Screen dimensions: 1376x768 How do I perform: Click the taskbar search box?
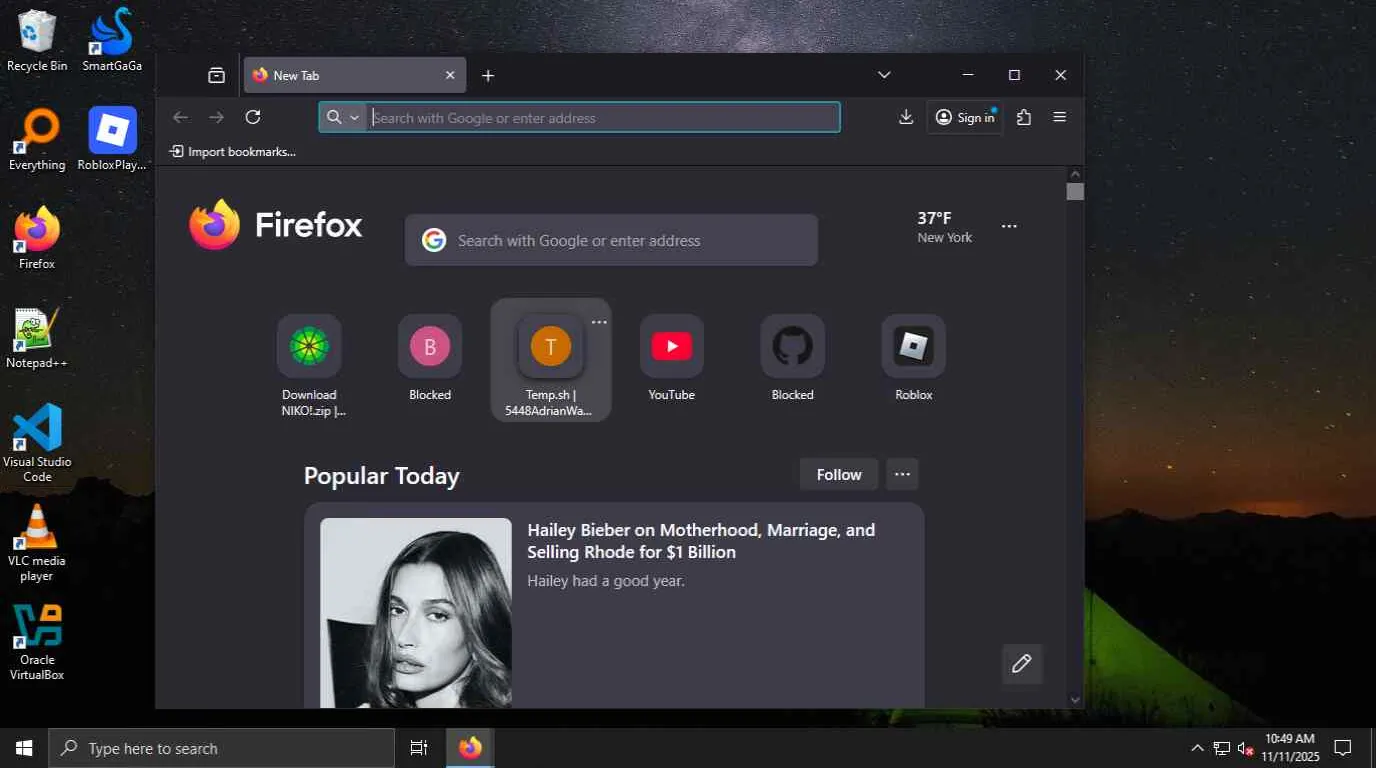pos(221,748)
